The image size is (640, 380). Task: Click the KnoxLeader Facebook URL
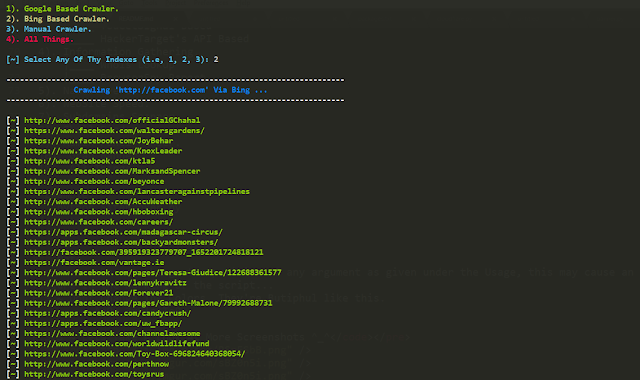click(x=103, y=151)
